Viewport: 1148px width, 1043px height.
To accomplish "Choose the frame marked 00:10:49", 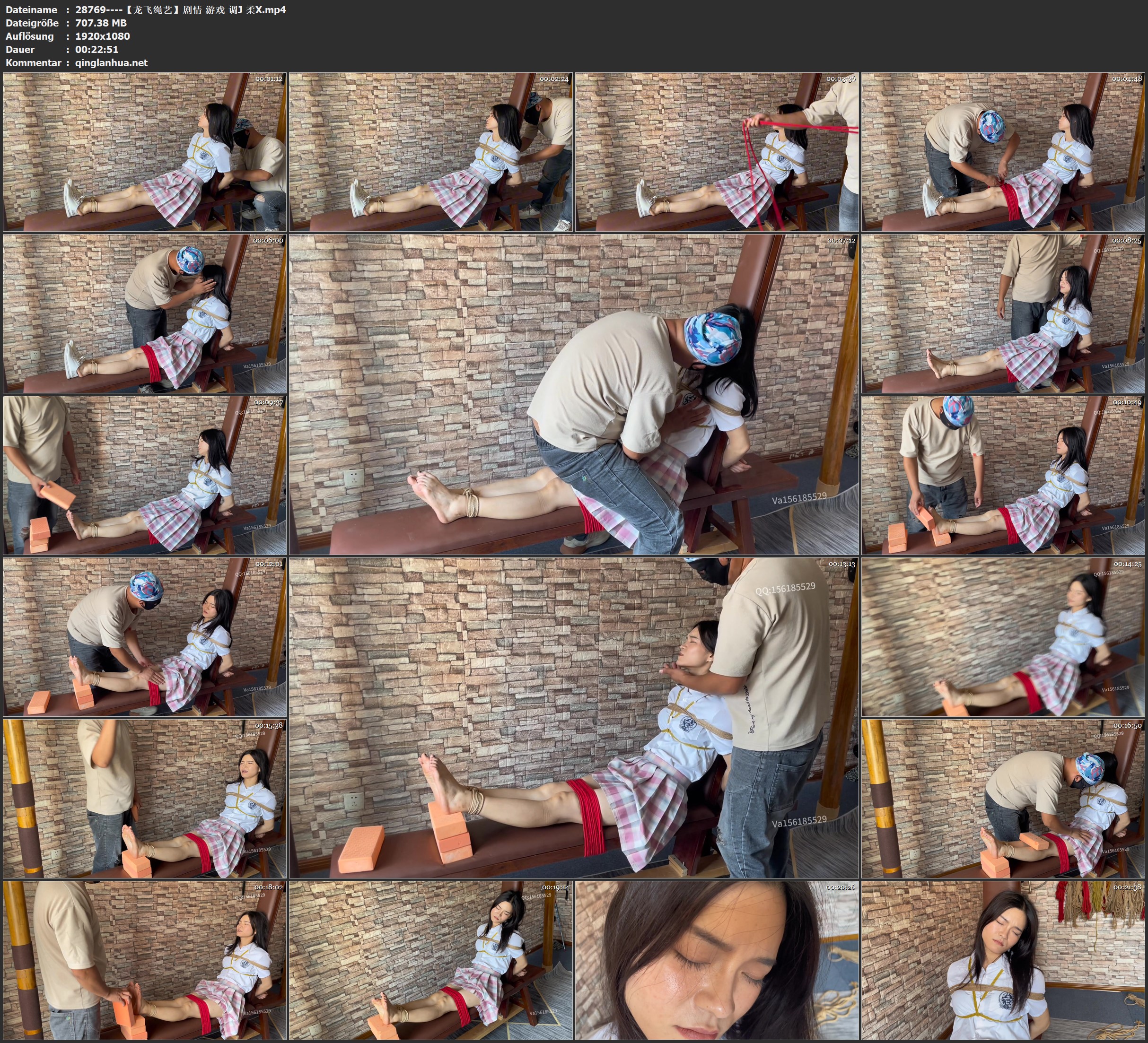I will 1003,475.
